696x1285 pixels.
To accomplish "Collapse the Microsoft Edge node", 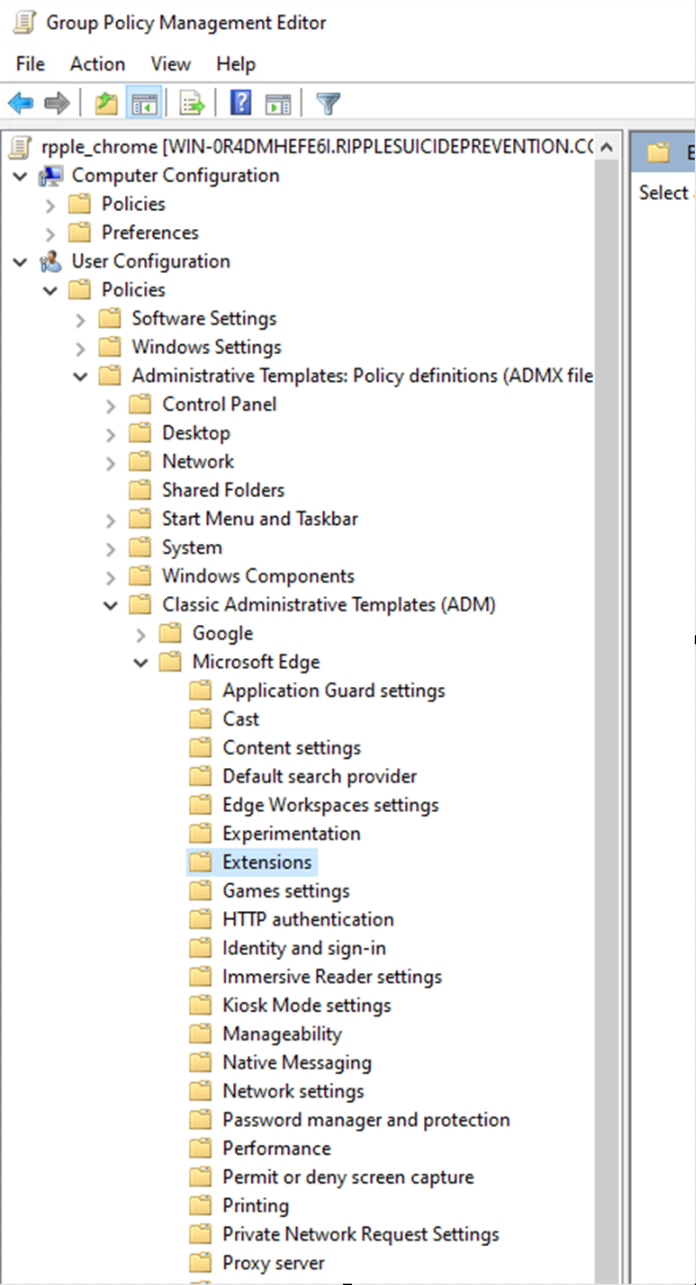I will coord(141,662).
